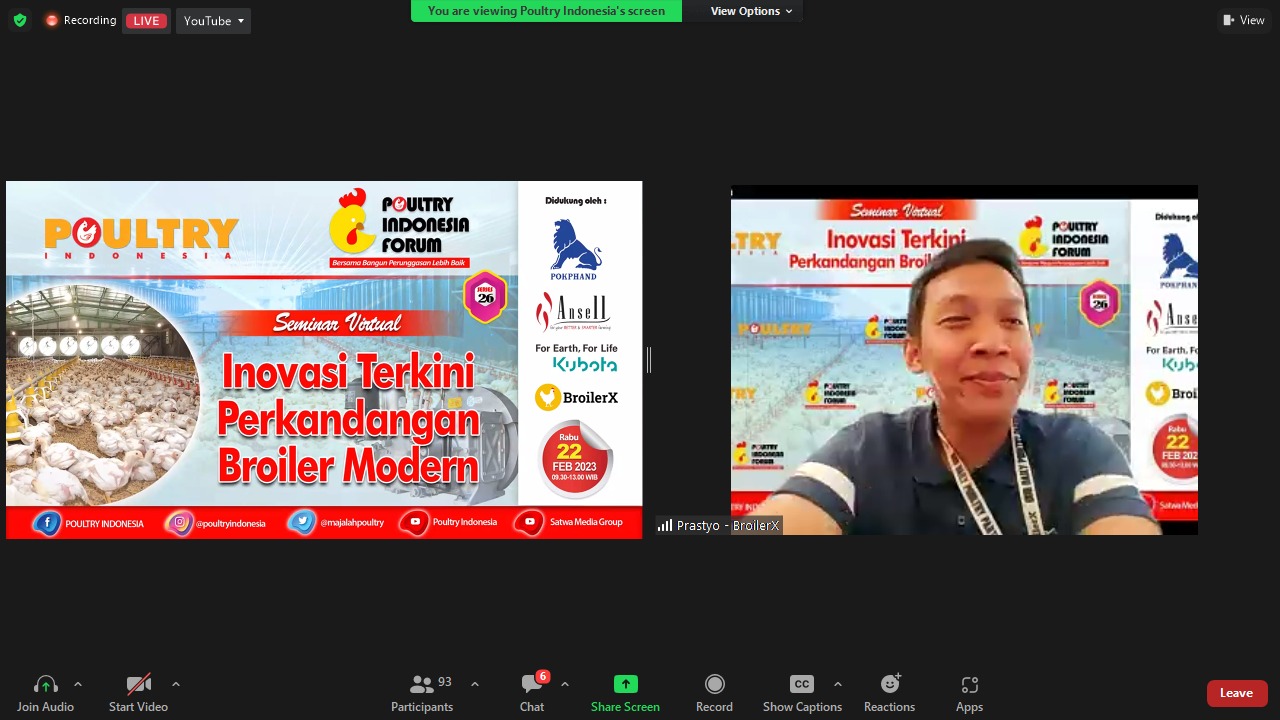Click the green encryption shield icon

point(20,20)
